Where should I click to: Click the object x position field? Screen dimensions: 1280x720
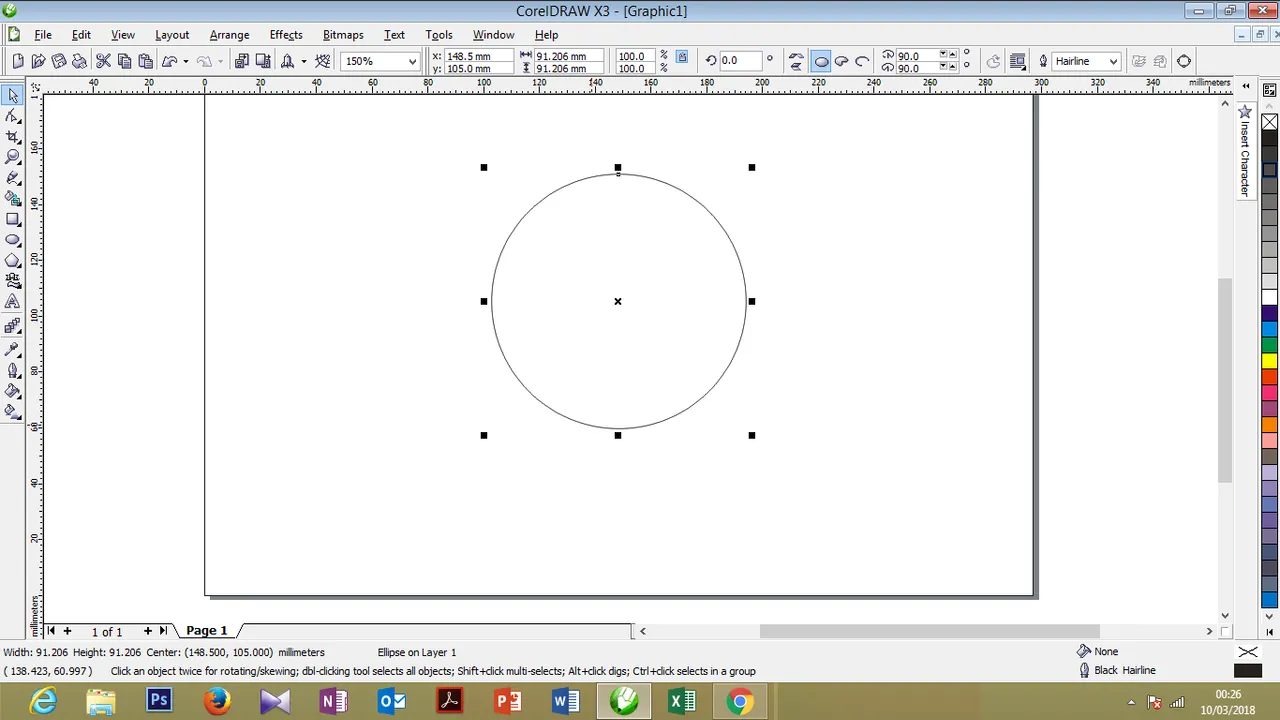[x=480, y=56]
